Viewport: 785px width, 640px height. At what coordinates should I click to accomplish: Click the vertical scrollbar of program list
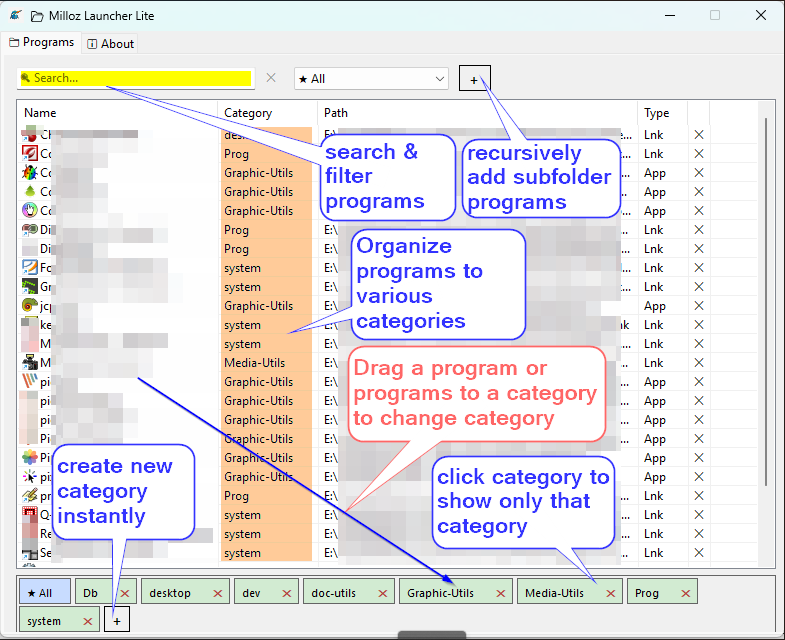[x=765, y=301]
